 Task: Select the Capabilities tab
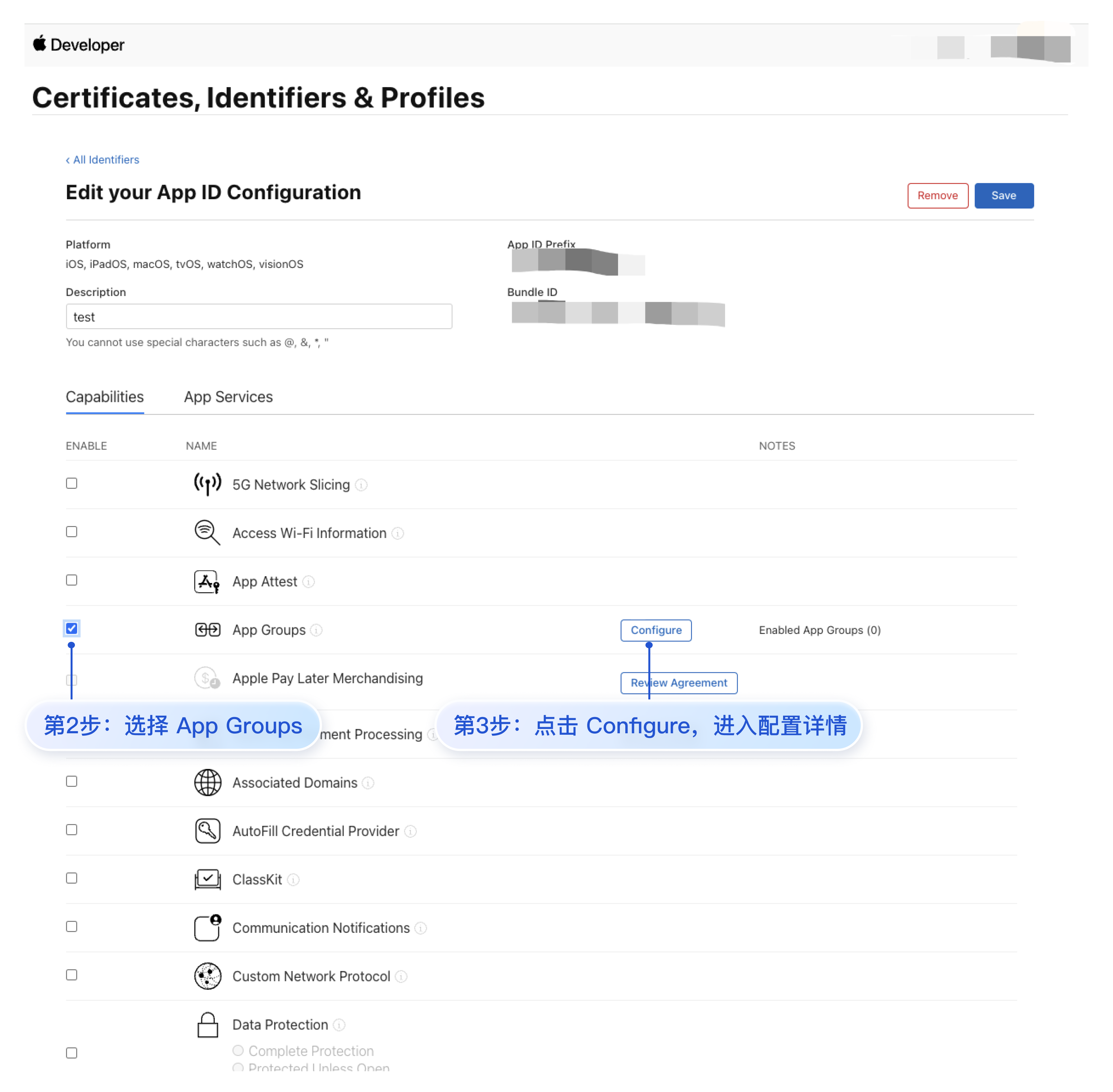[x=104, y=397]
